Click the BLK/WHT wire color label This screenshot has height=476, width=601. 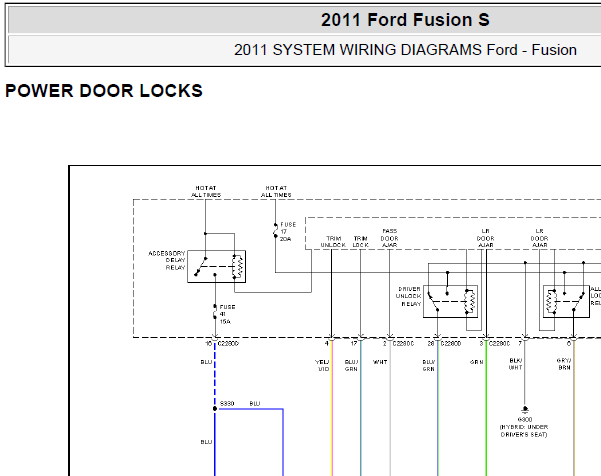[516, 364]
